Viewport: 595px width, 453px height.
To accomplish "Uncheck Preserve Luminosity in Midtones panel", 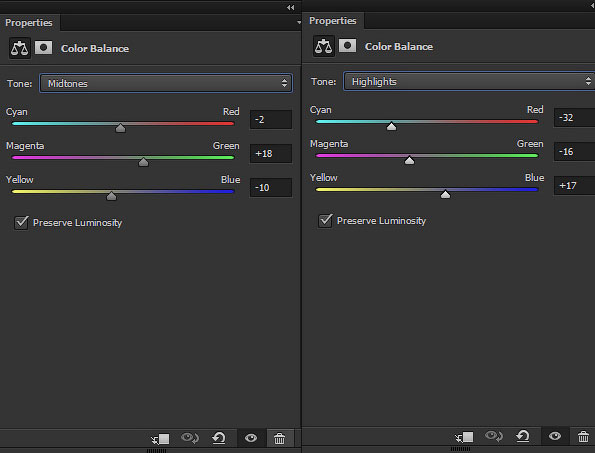I will point(21,222).
